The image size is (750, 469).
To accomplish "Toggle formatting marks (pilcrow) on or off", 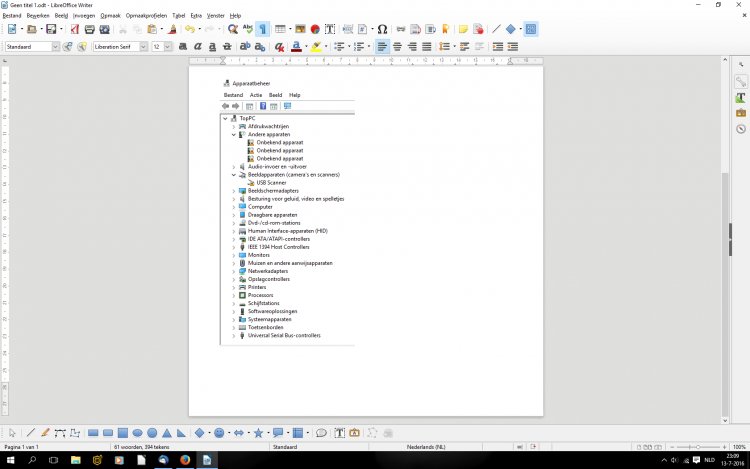I will 262,30.
